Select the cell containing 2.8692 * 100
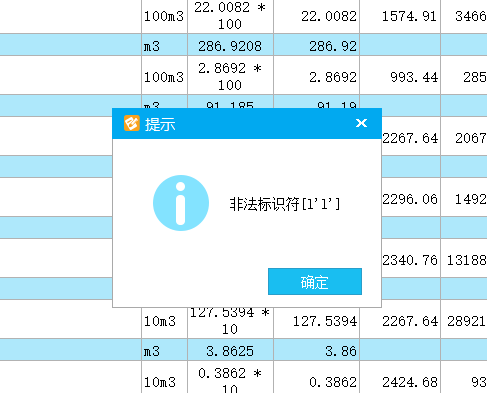The width and height of the screenshot is (487, 393). point(230,75)
